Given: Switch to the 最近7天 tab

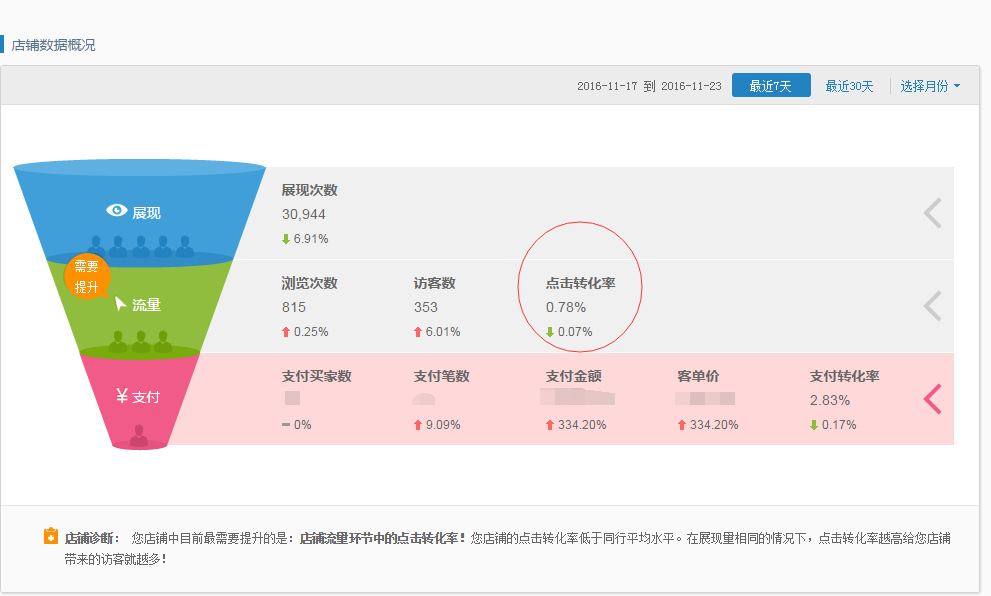Looking at the screenshot, I should [x=771, y=85].
